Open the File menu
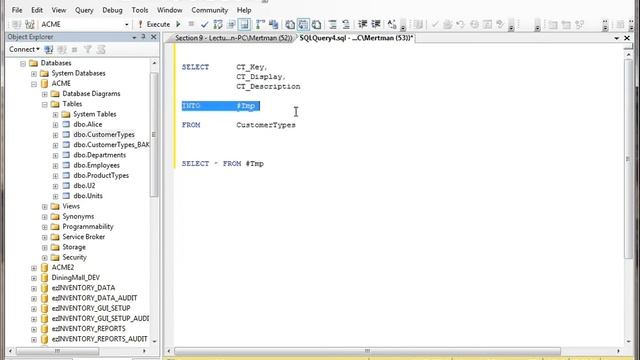Image resolution: width=640 pixels, height=360 pixels. click(17, 10)
